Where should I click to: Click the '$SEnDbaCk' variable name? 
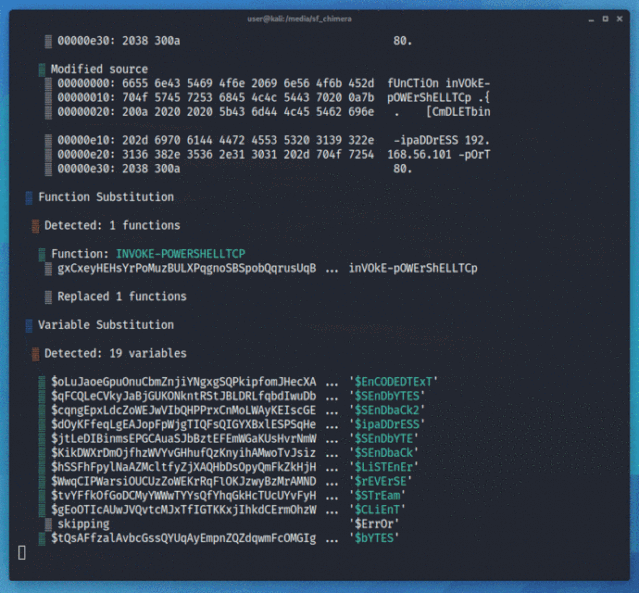point(383,453)
